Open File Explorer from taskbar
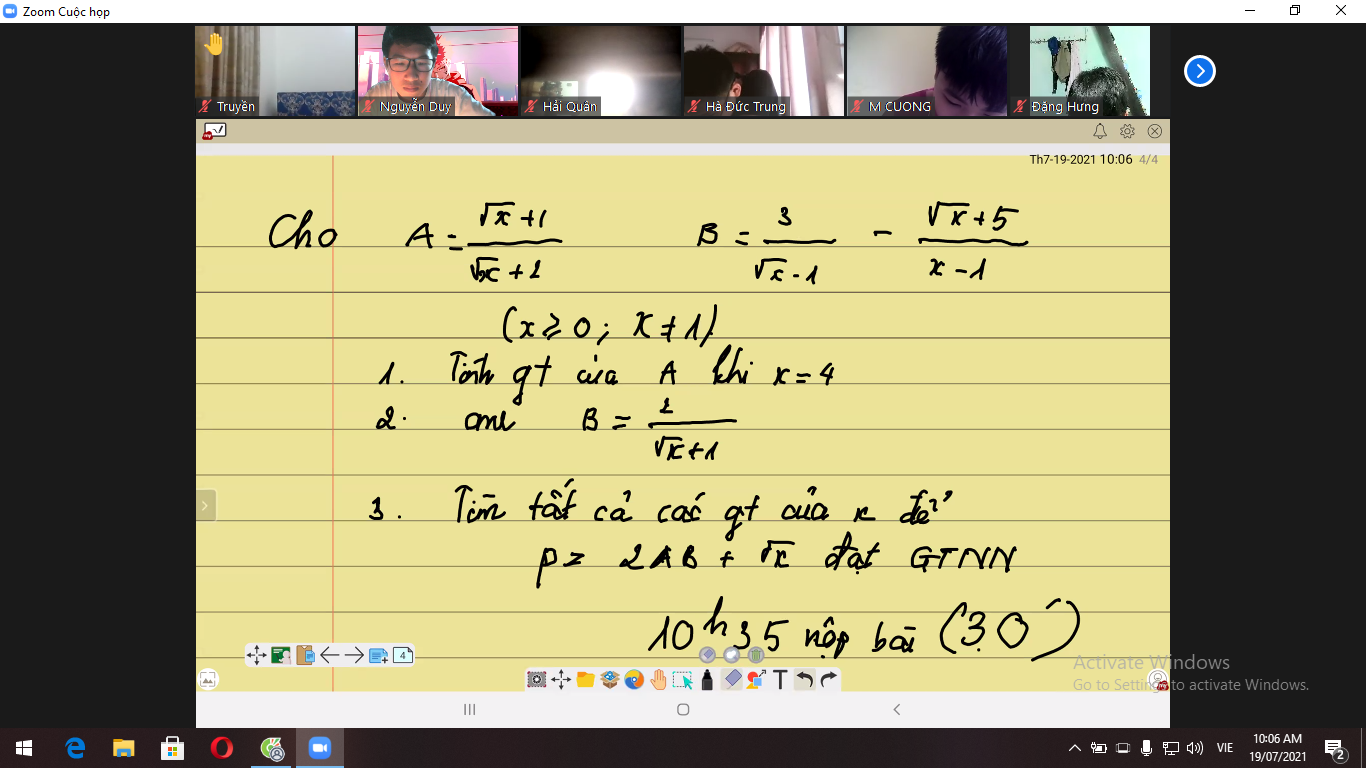Screen dimensions: 1366x768 124,748
